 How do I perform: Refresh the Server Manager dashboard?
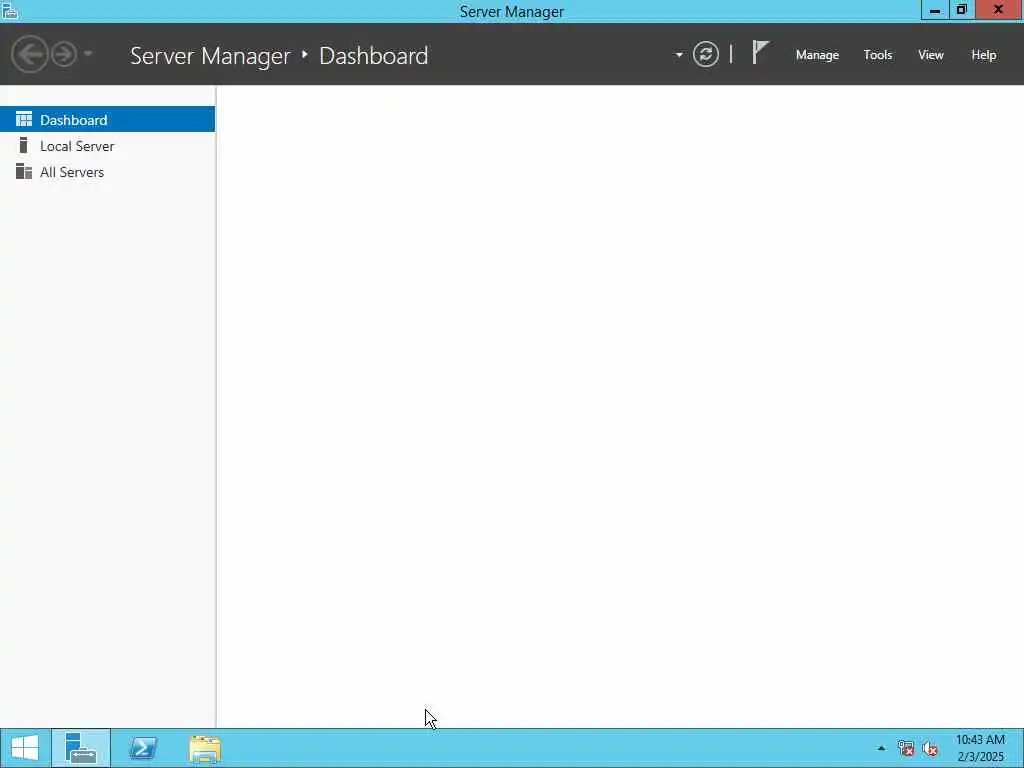pyautogui.click(x=706, y=54)
